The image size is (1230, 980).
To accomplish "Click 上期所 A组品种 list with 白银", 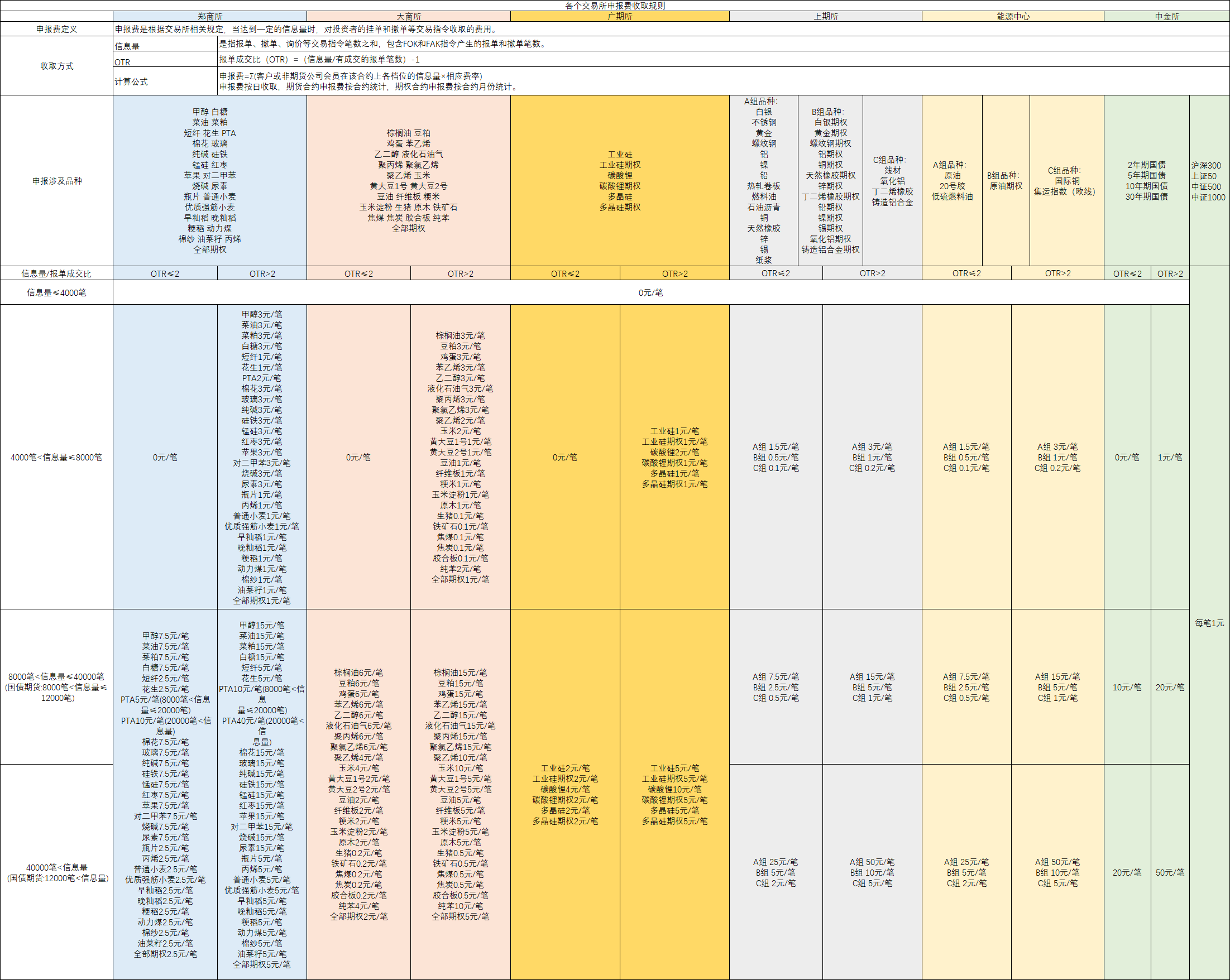I will coord(763,181).
